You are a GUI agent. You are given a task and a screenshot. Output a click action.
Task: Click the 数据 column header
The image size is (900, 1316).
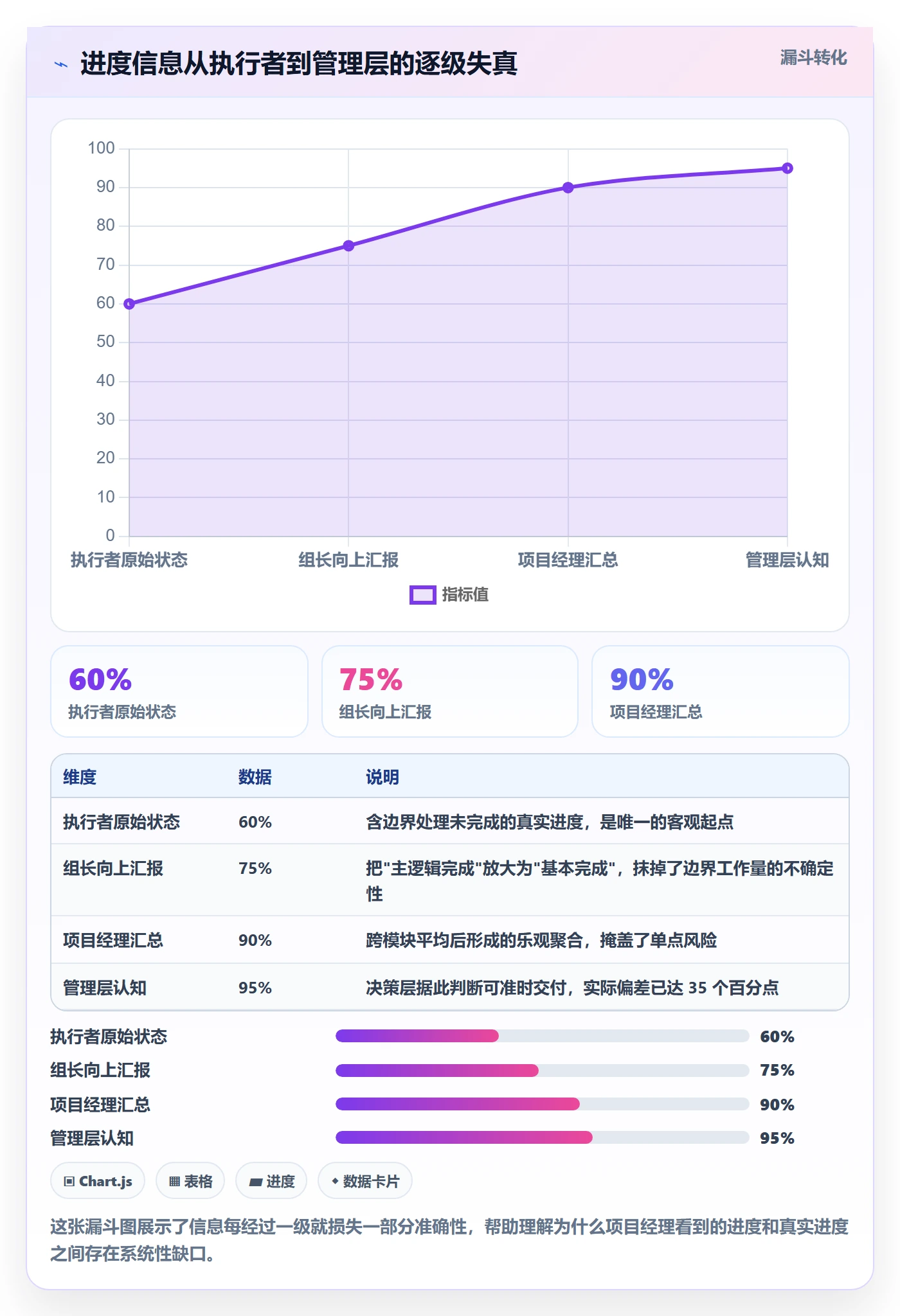[x=255, y=777]
